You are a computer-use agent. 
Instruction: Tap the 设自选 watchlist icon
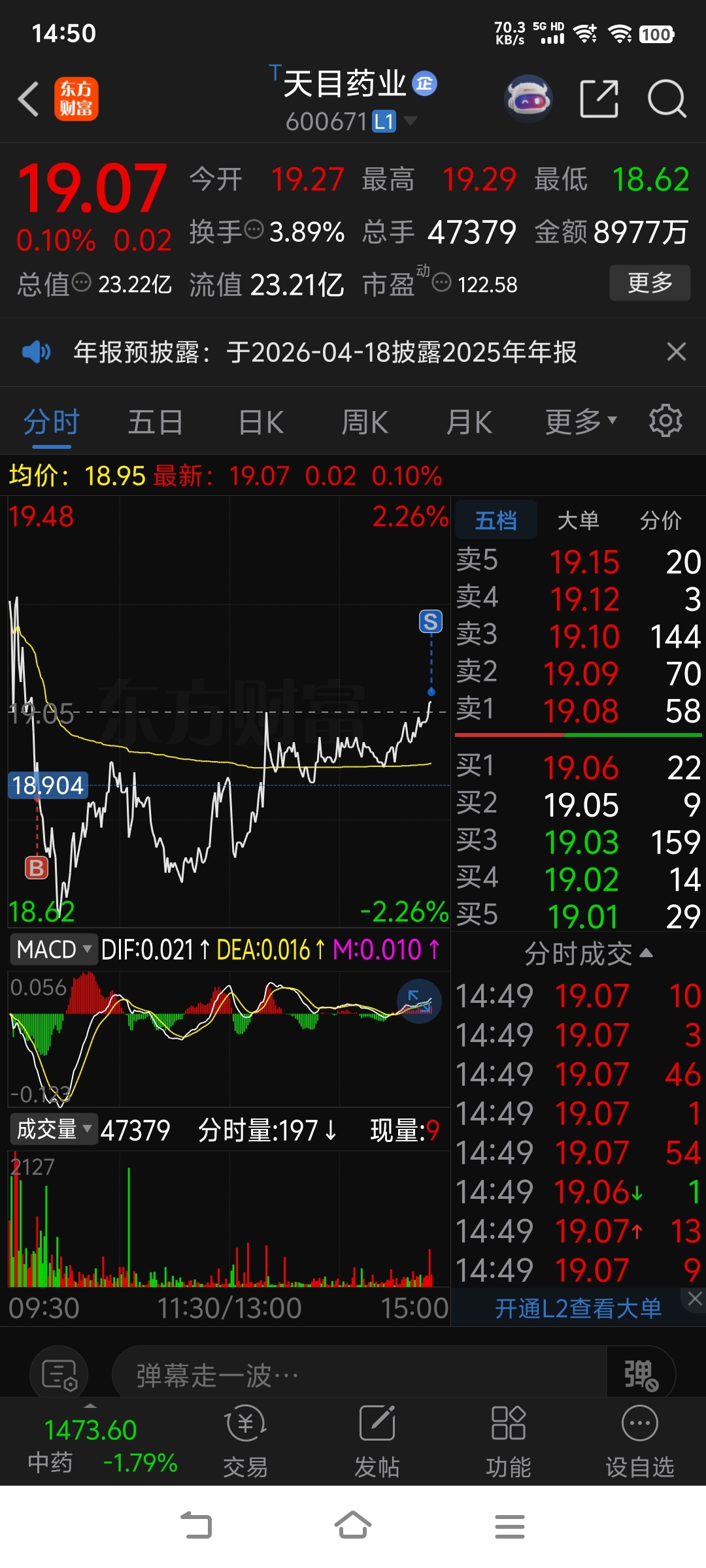point(640,1441)
